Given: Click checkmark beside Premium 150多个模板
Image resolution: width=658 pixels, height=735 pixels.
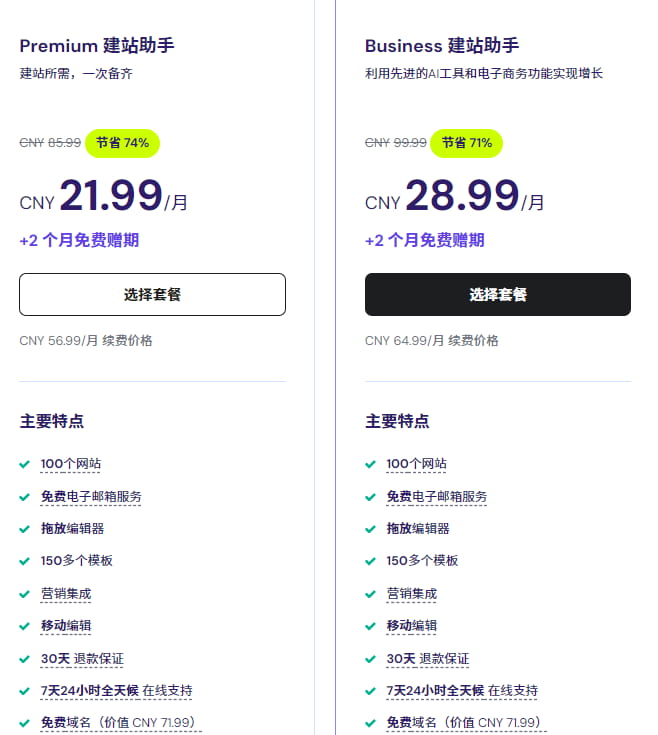Looking at the screenshot, I should click(x=25, y=561).
